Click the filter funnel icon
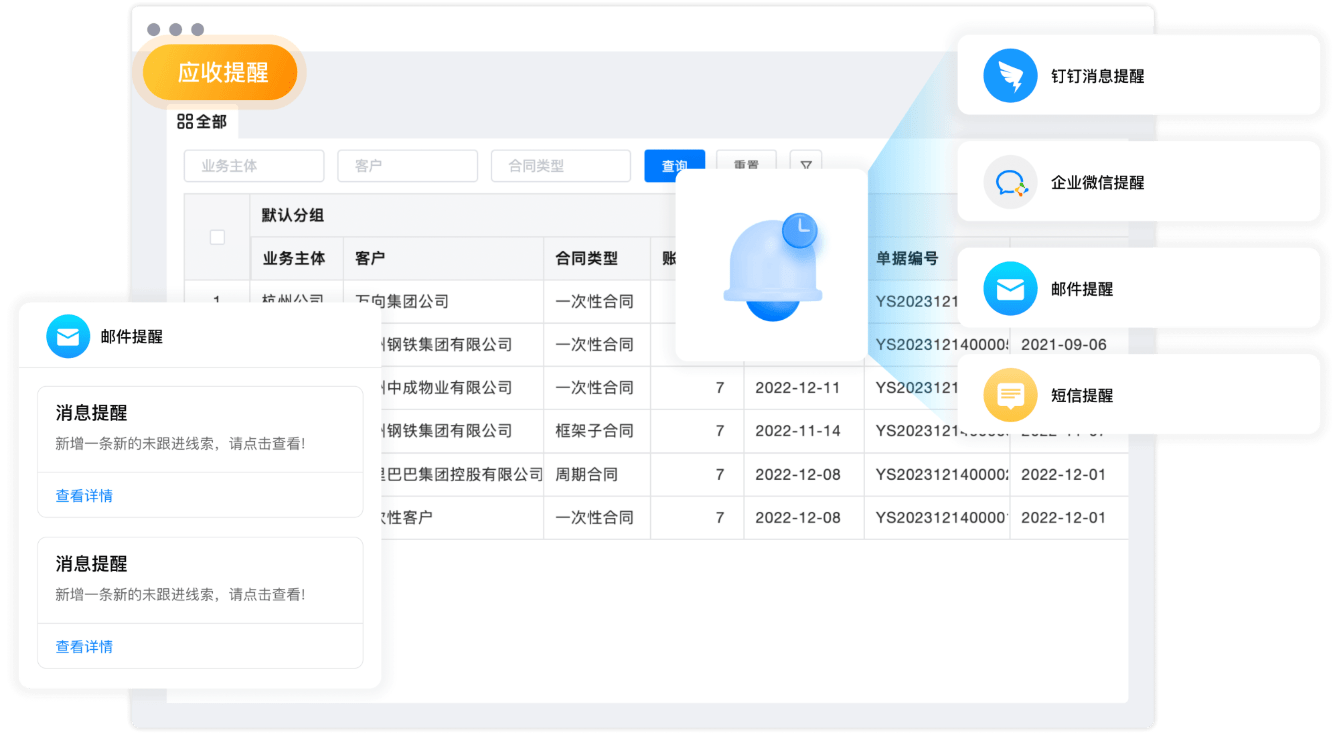1339x734 pixels. 805,166
